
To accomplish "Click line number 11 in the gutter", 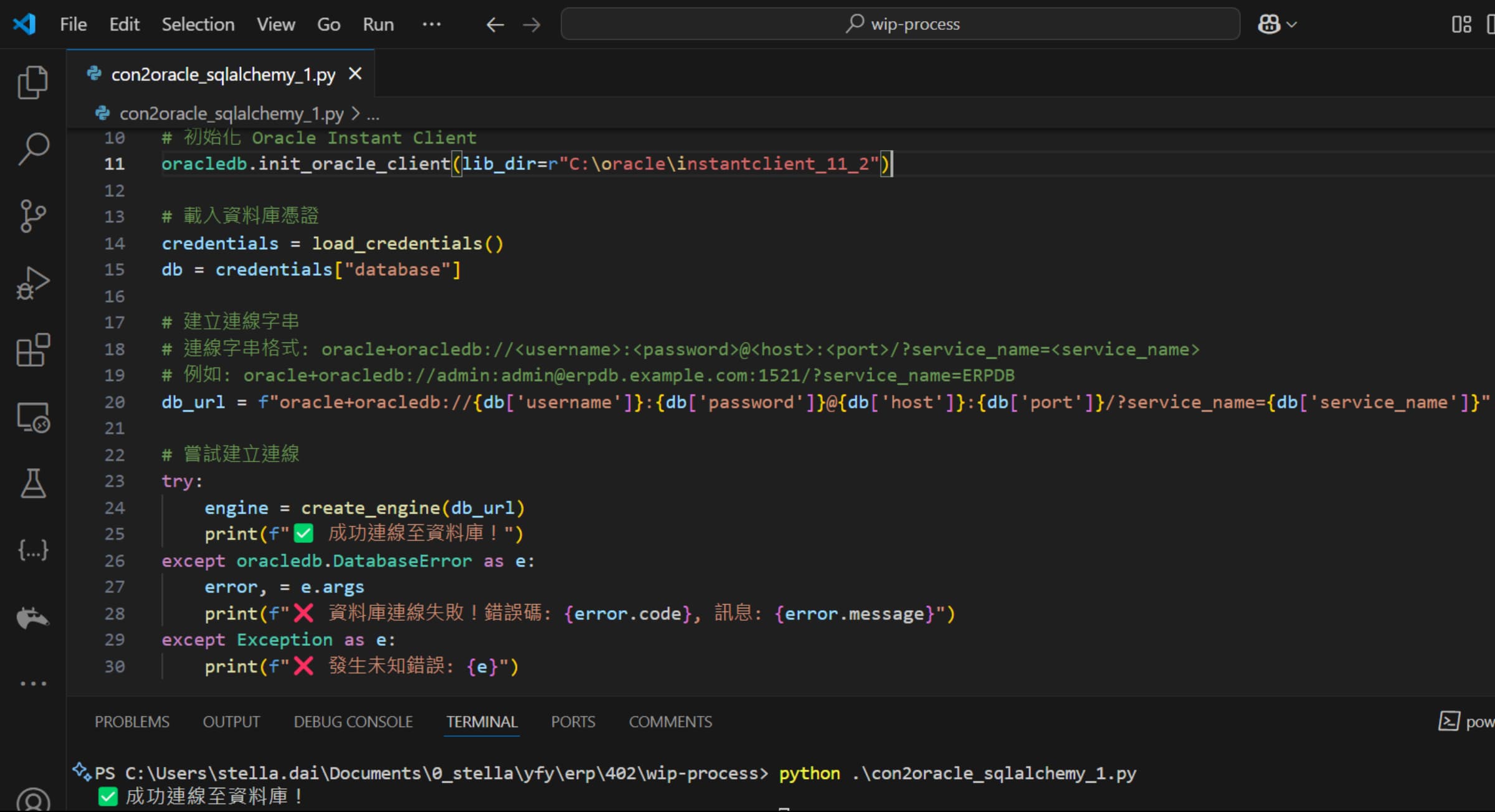I will 114,164.
